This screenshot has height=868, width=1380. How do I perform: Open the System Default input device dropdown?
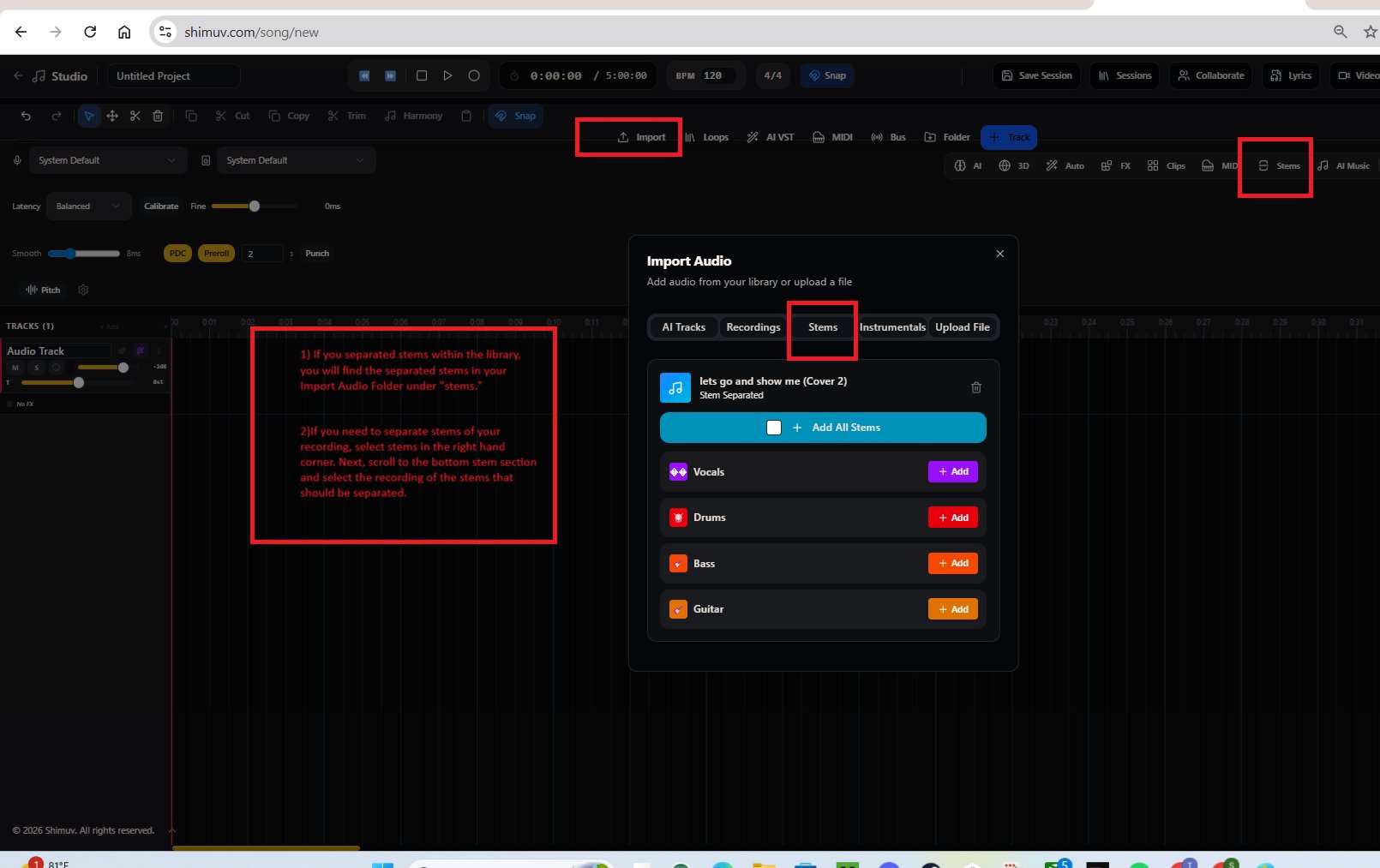coord(108,159)
